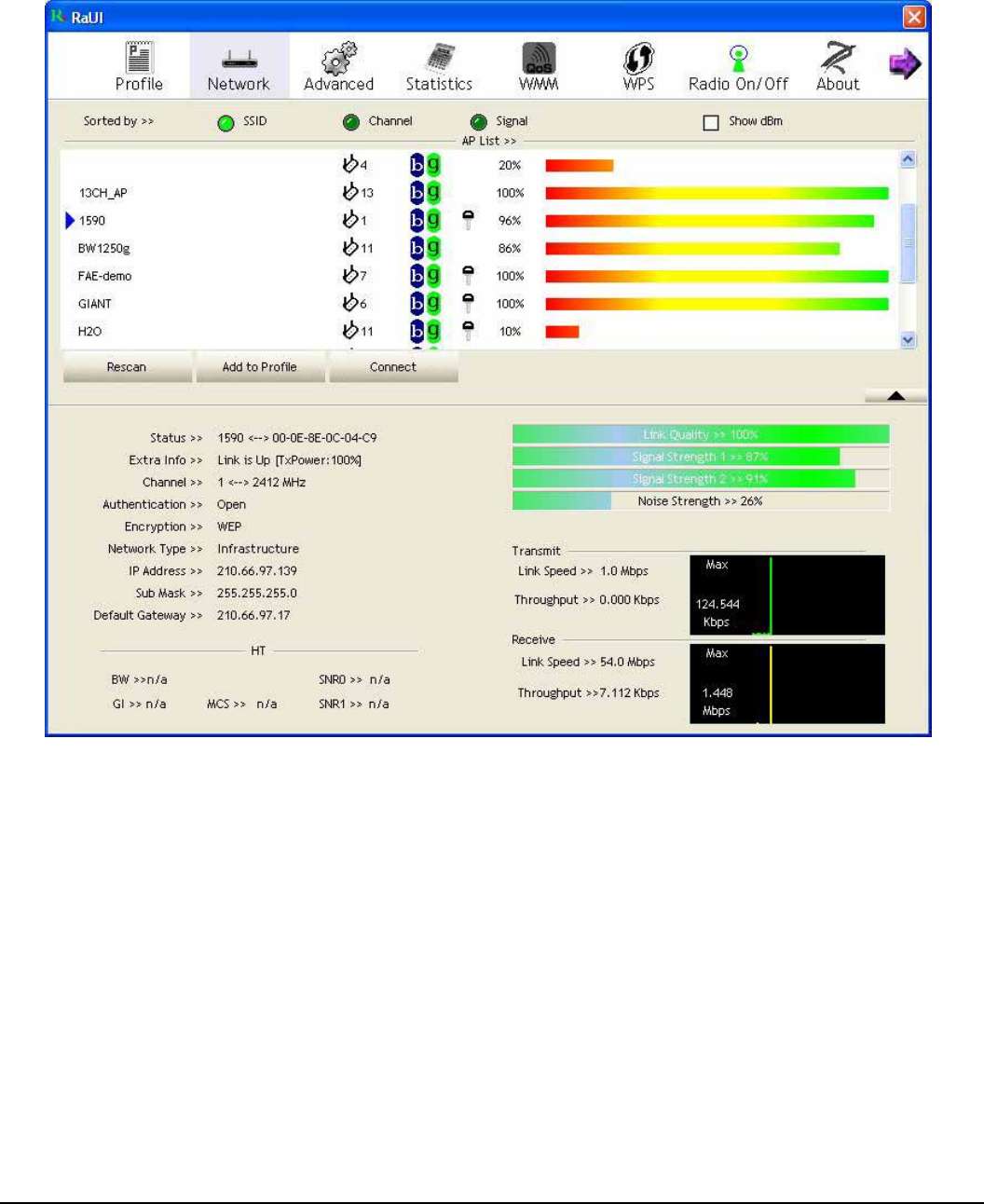Viewport: 984px width, 1204px height.
Task: Sort AP list by Signal
Action: (479, 122)
